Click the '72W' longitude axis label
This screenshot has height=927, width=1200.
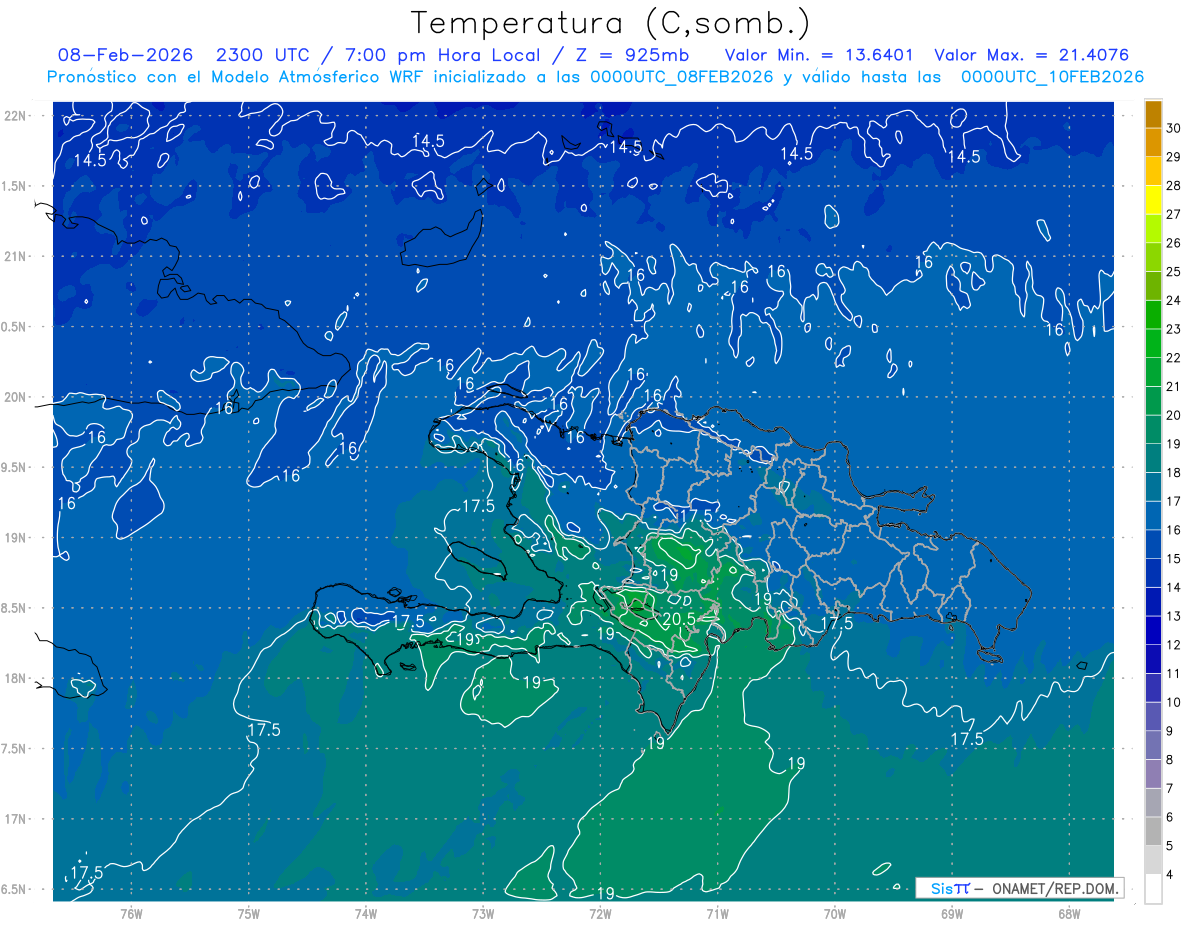tap(600, 914)
